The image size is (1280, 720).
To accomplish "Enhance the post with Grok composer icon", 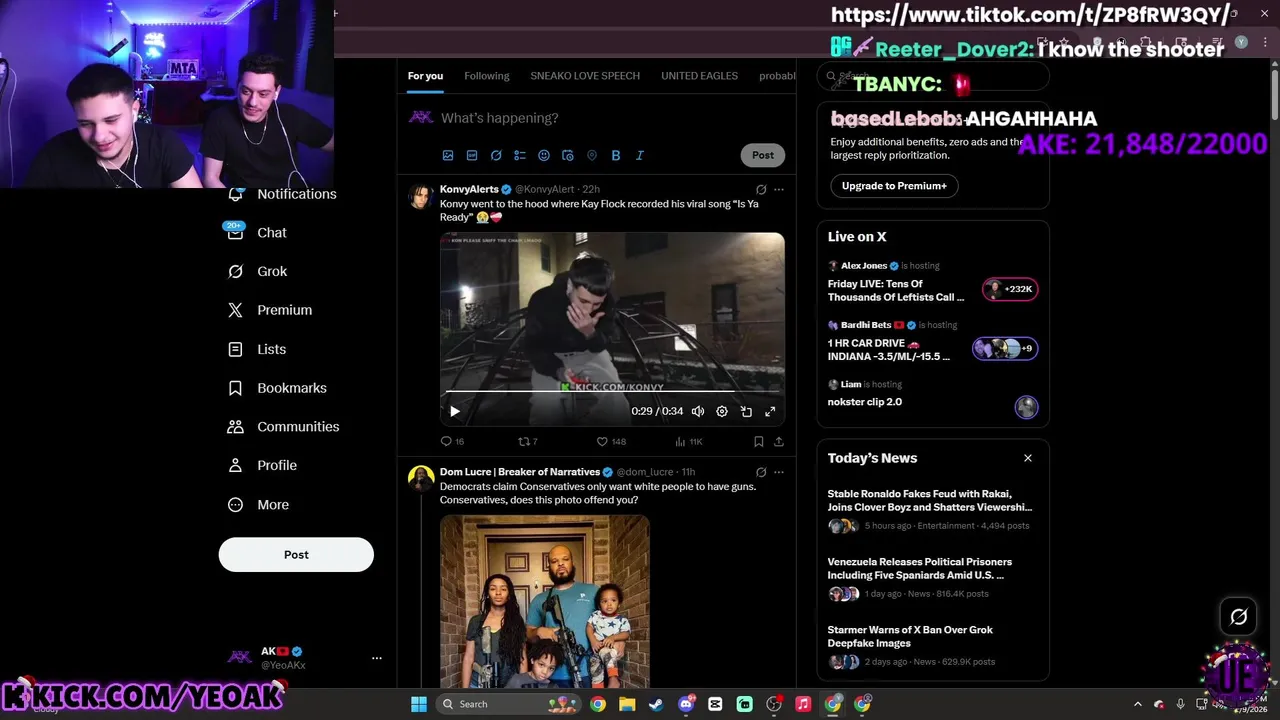I will [496, 155].
